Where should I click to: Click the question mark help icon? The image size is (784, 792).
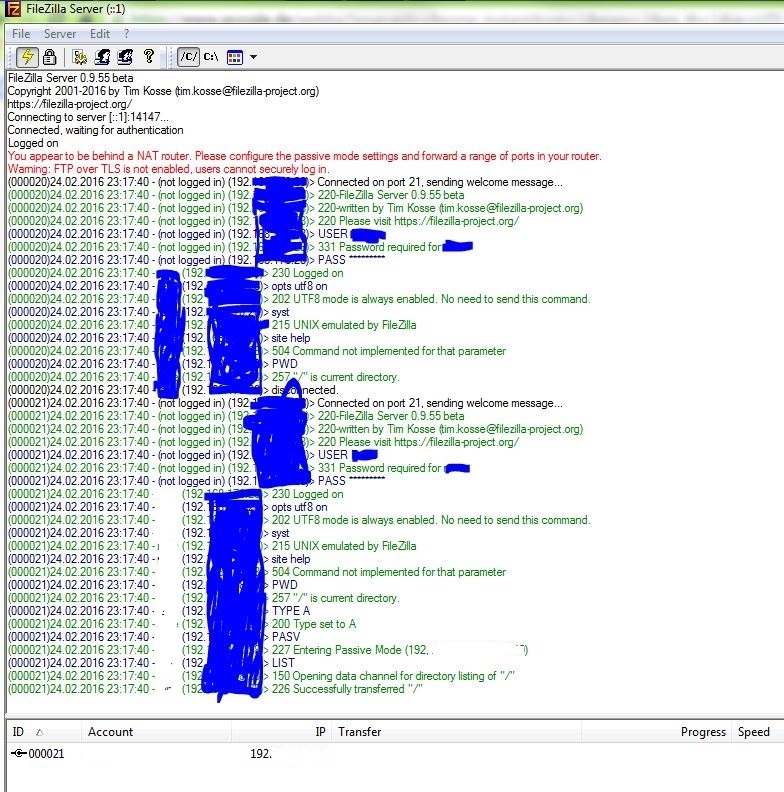149,56
